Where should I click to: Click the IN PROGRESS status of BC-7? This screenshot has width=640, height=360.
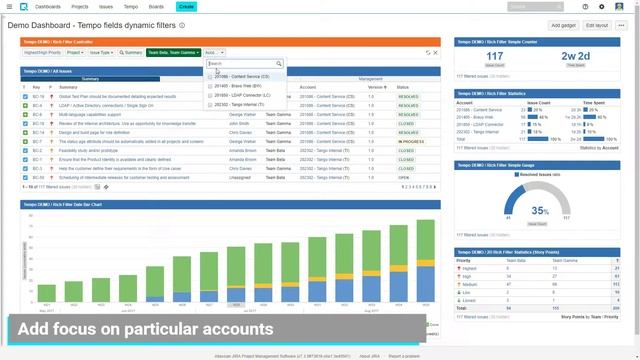click(x=411, y=142)
